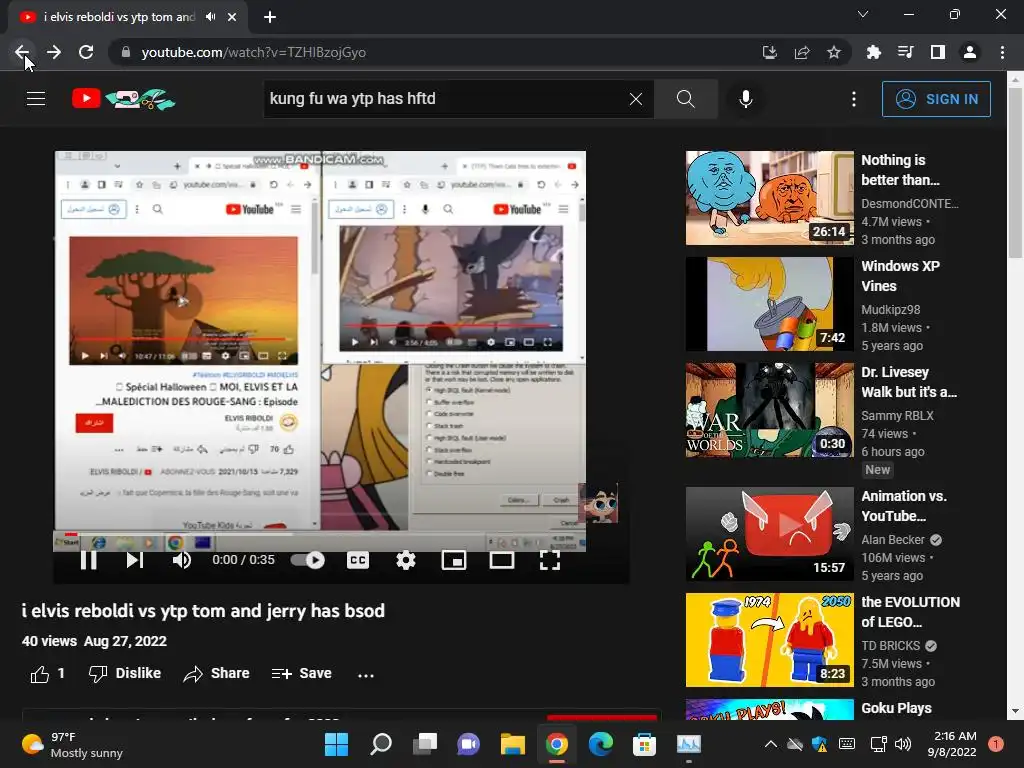Go back to the previous page
Image resolution: width=1024 pixels, height=768 pixels.
tap(22, 52)
